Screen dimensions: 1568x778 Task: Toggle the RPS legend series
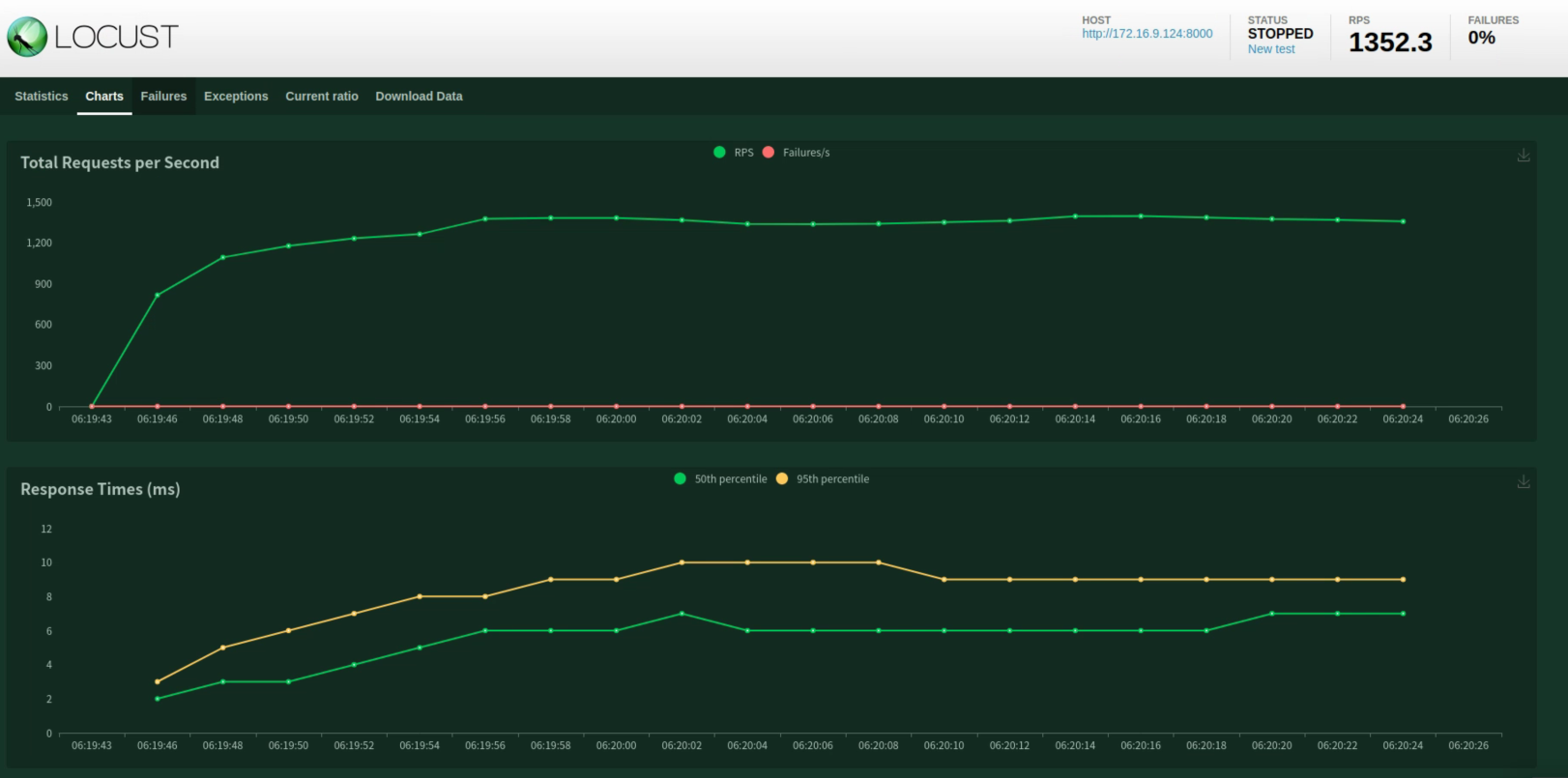click(734, 153)
